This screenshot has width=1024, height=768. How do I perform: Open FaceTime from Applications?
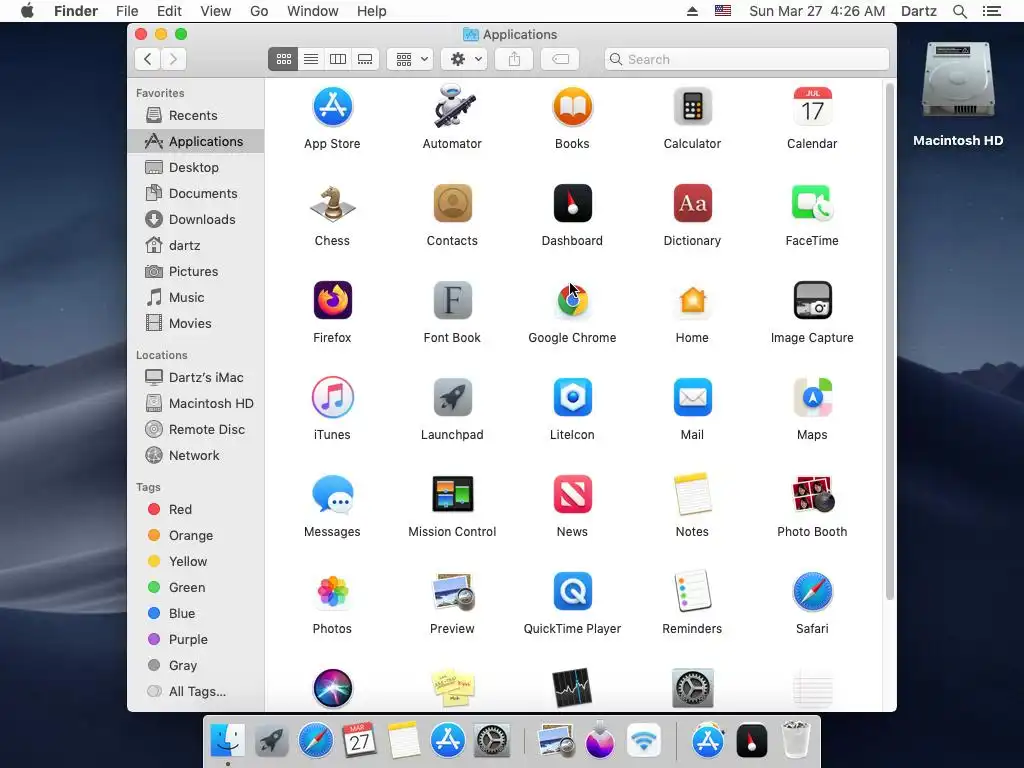click(x=812, y=204)
